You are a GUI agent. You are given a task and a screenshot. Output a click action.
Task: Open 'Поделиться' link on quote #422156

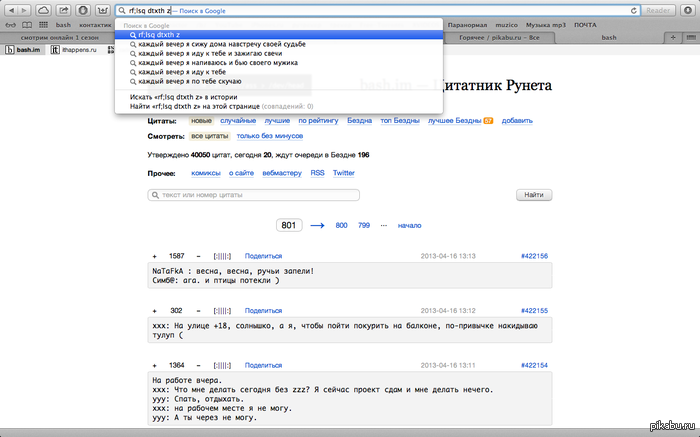click(x=263, y=256)
